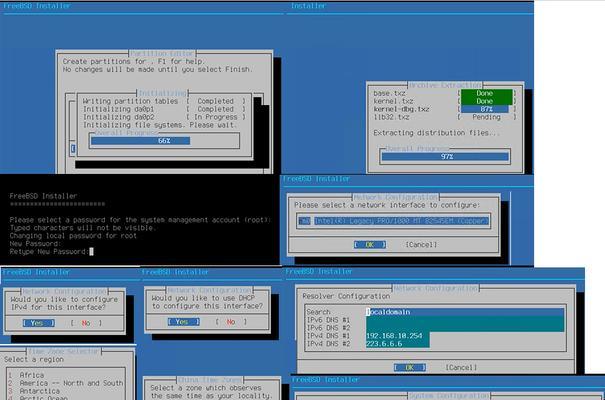Viewport: 605px width, 400px height.
Task: Click 'Initializing file systems. Please wait.' text
Action: point(159,125)
